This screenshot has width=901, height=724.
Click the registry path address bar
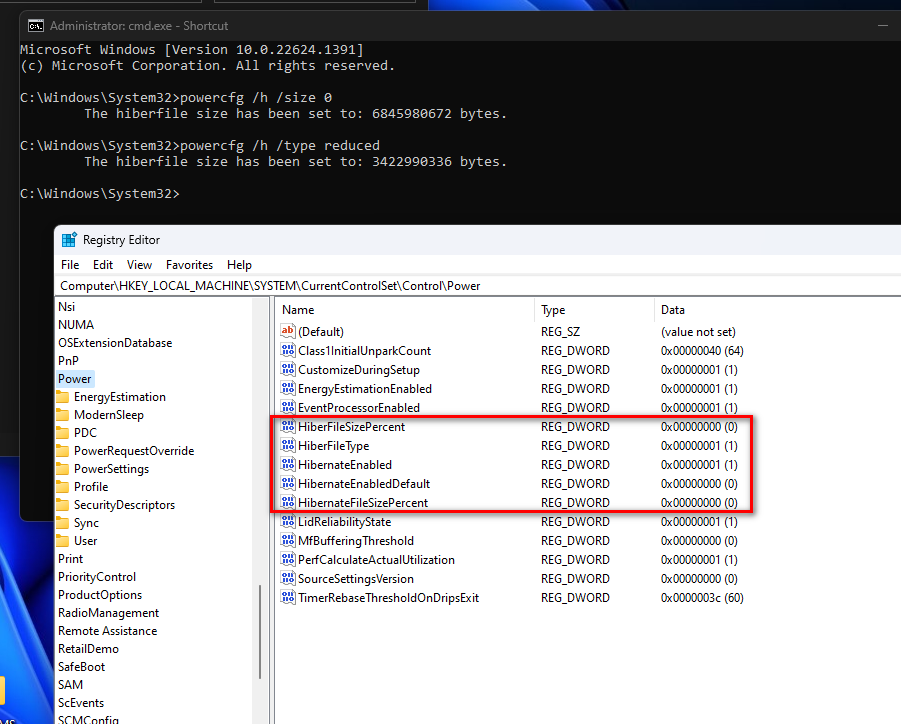[x=480, y=286]
